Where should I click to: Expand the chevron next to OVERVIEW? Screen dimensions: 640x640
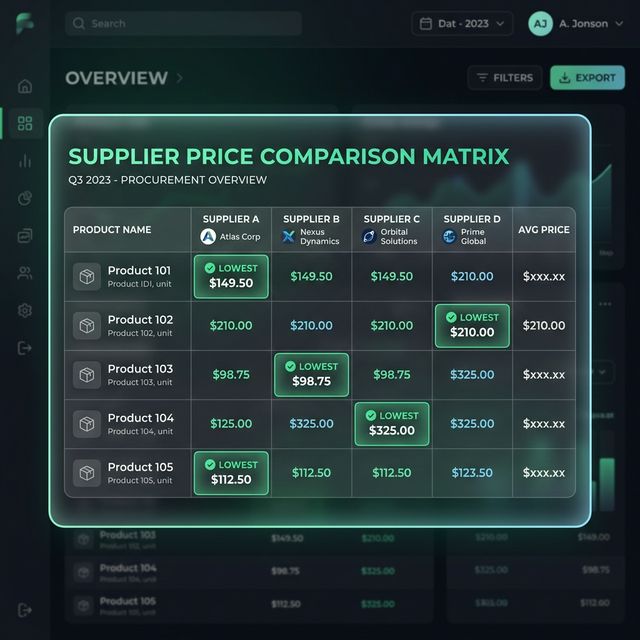[x=180, y=78]
